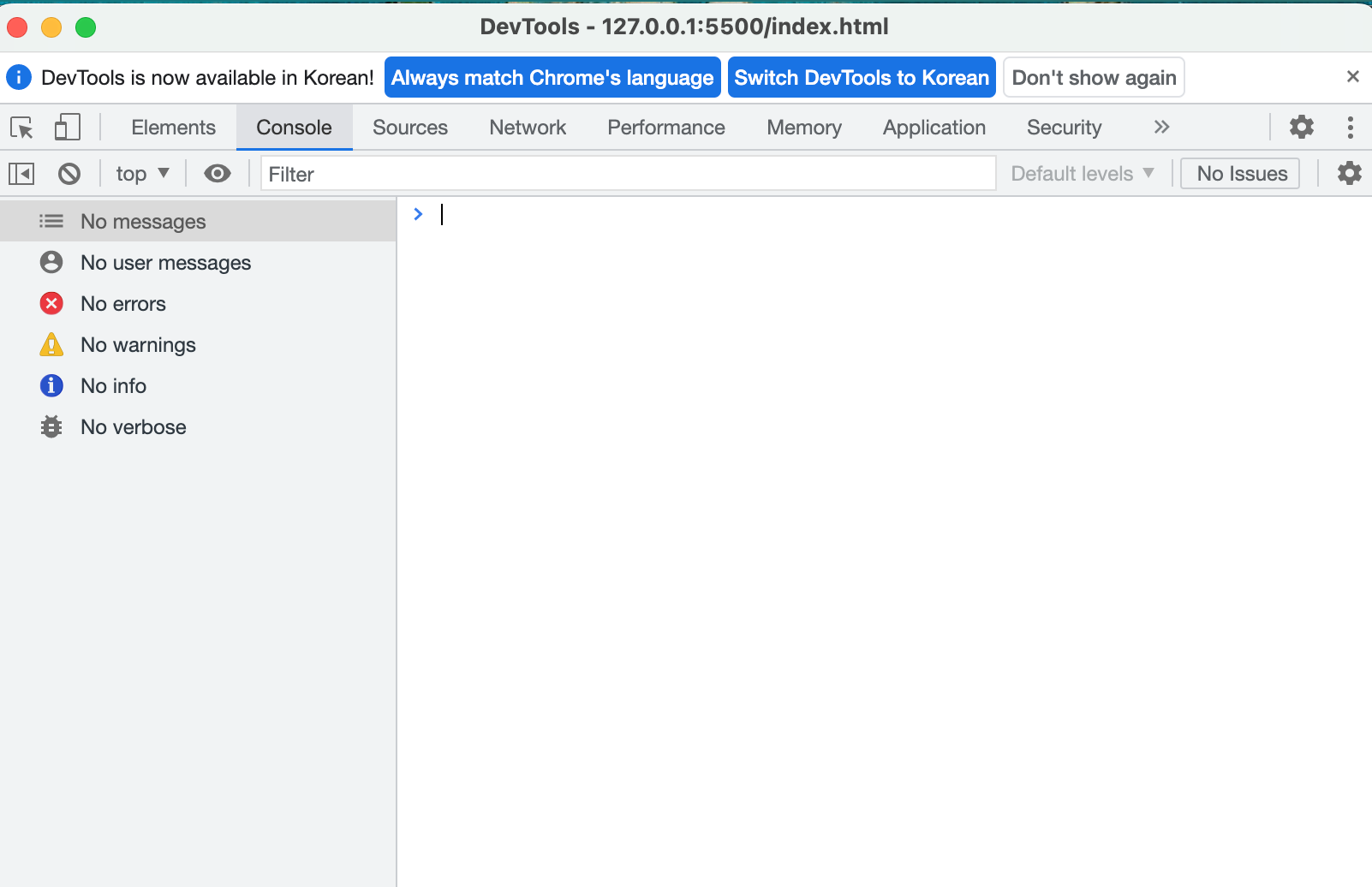Show more tabs with double chevron
This screenshot has height=887, width=1372.
pyautogui.click(x=1161, y=127)
